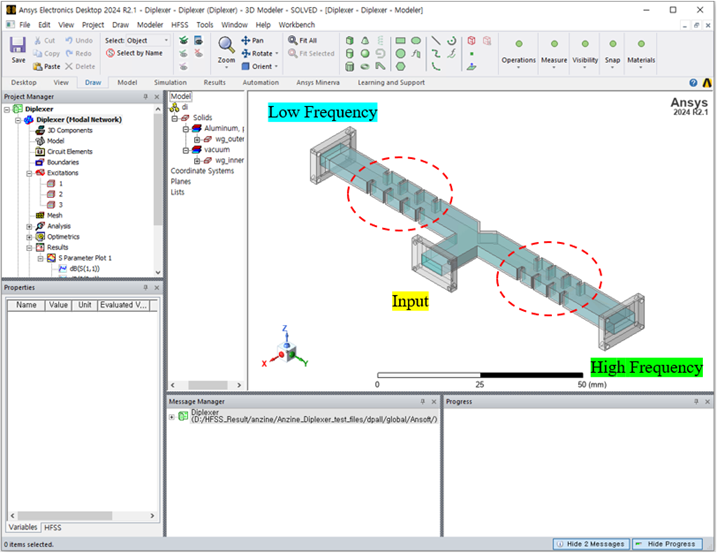This screenshot has width=717, height=553.
Task: Switch to the Simulation ribbon tab
Action: coord(170,82)
